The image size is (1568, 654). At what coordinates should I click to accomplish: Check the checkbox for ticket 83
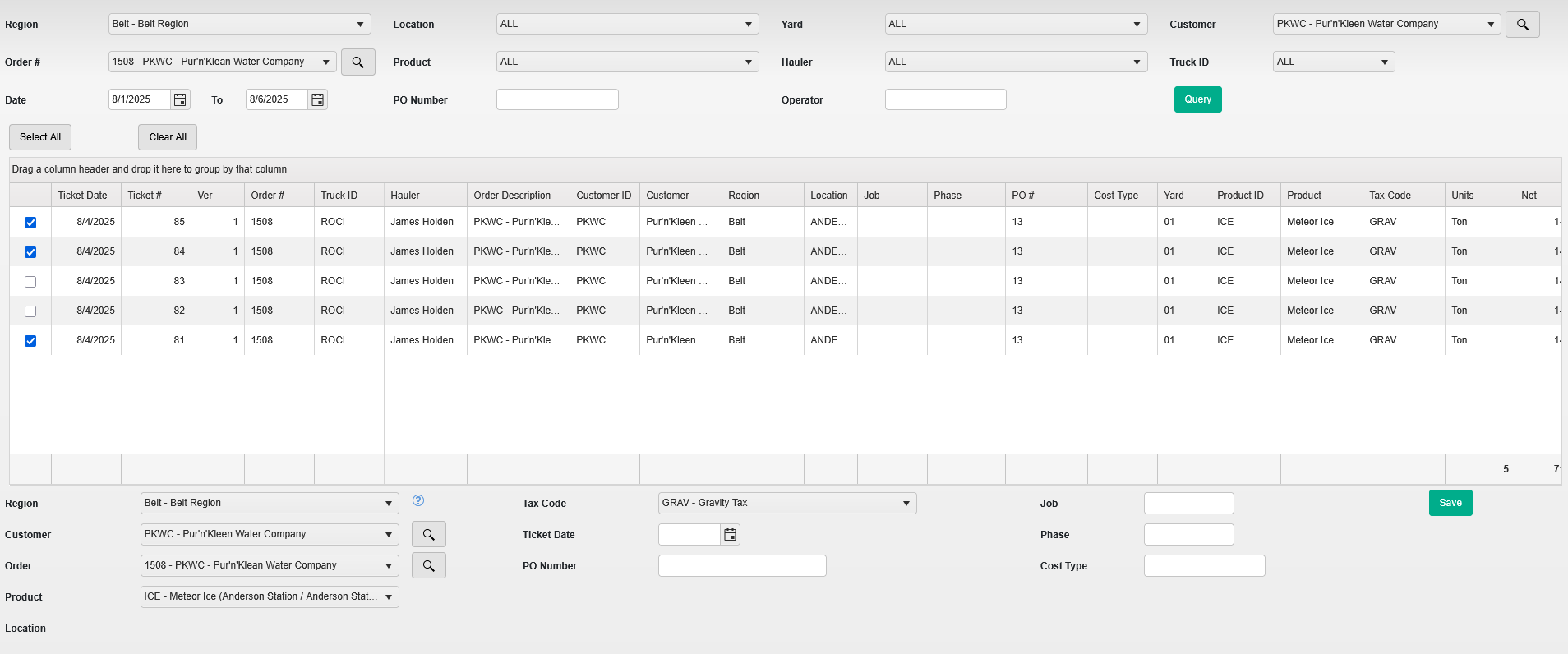30,282
